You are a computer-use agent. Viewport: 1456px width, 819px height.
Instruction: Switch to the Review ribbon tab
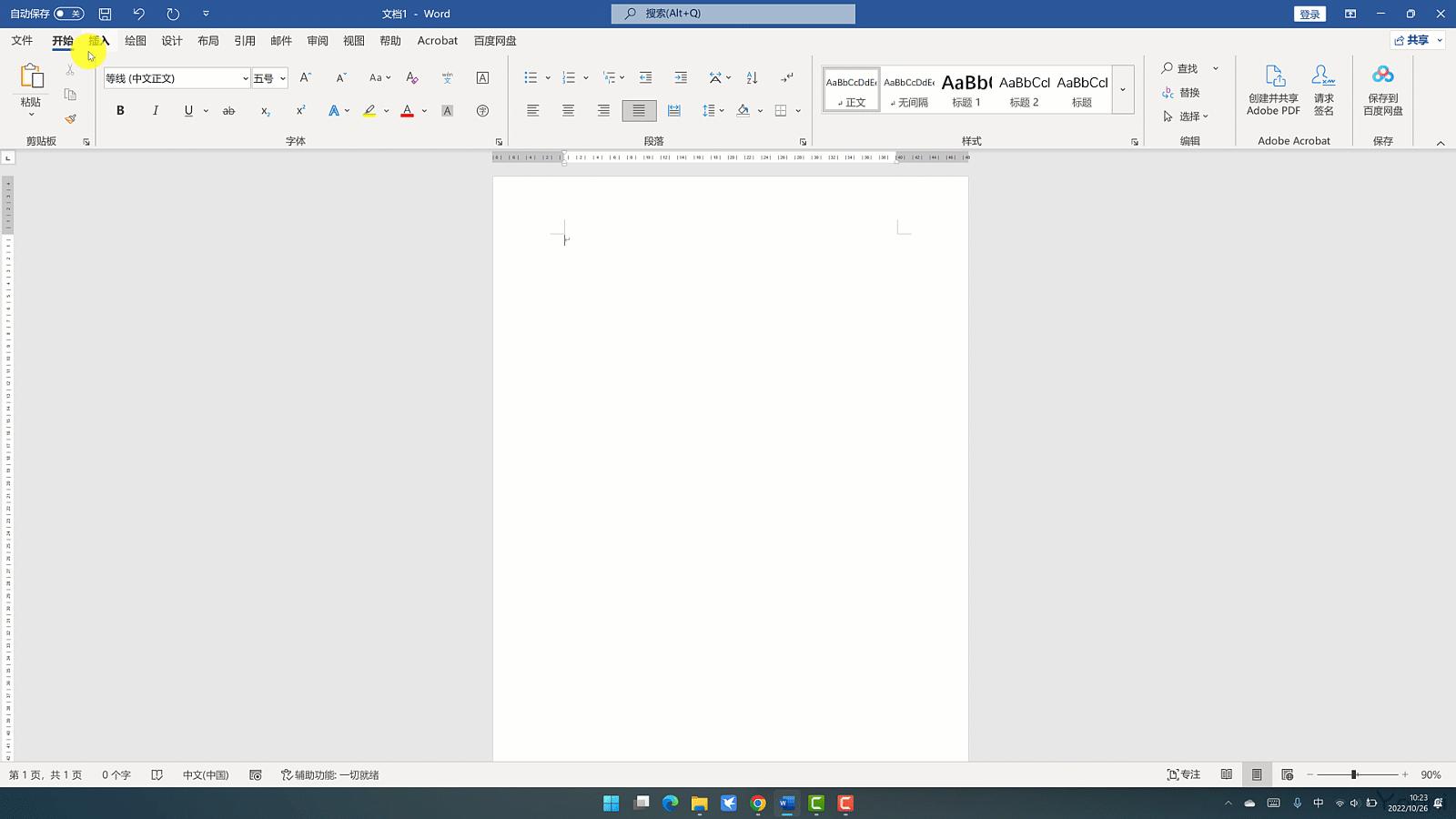click(x=318, y=41)
